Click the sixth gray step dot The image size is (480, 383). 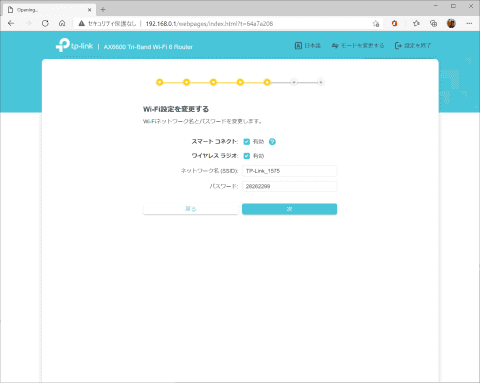[294, 82]
